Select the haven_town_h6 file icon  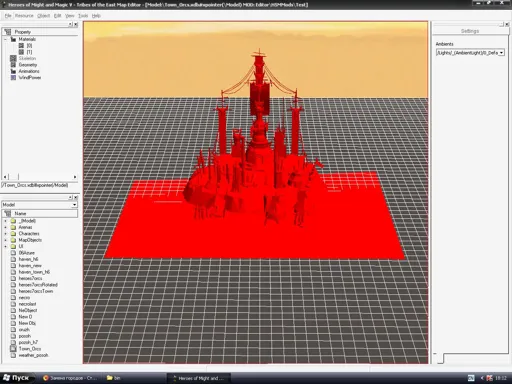coord(13,272)
